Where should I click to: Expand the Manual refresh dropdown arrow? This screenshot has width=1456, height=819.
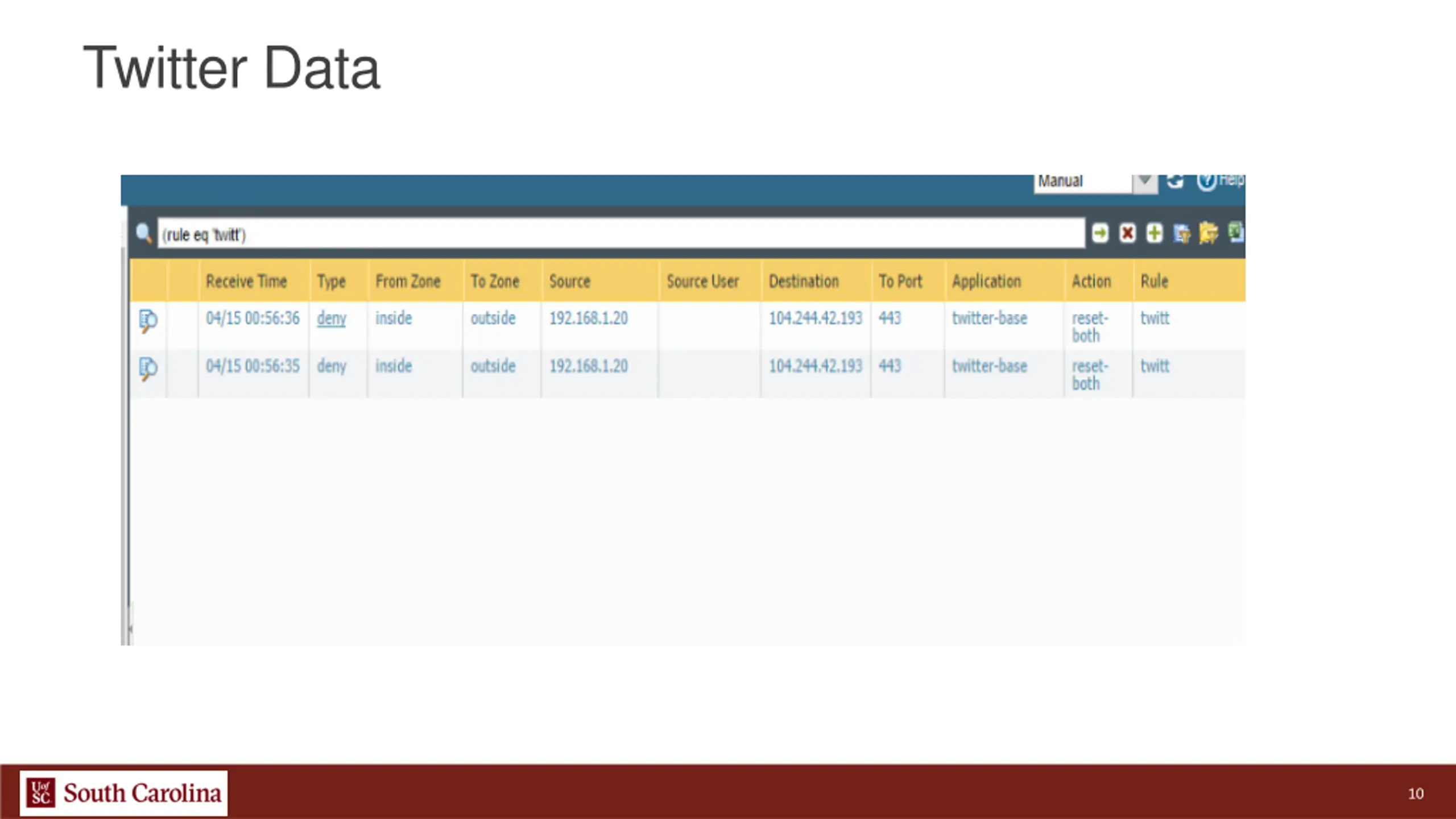(1145, 183)
